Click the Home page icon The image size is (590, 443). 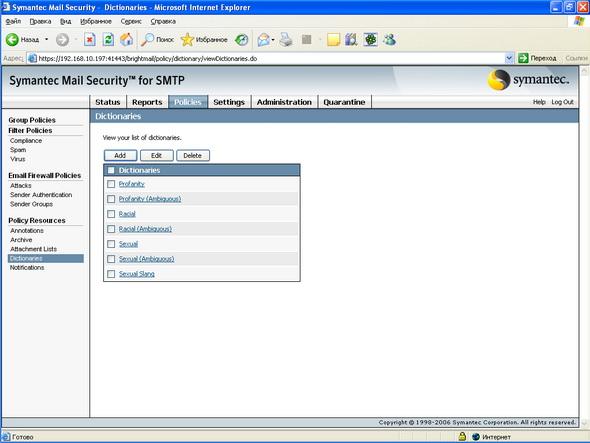click(126, 40)
